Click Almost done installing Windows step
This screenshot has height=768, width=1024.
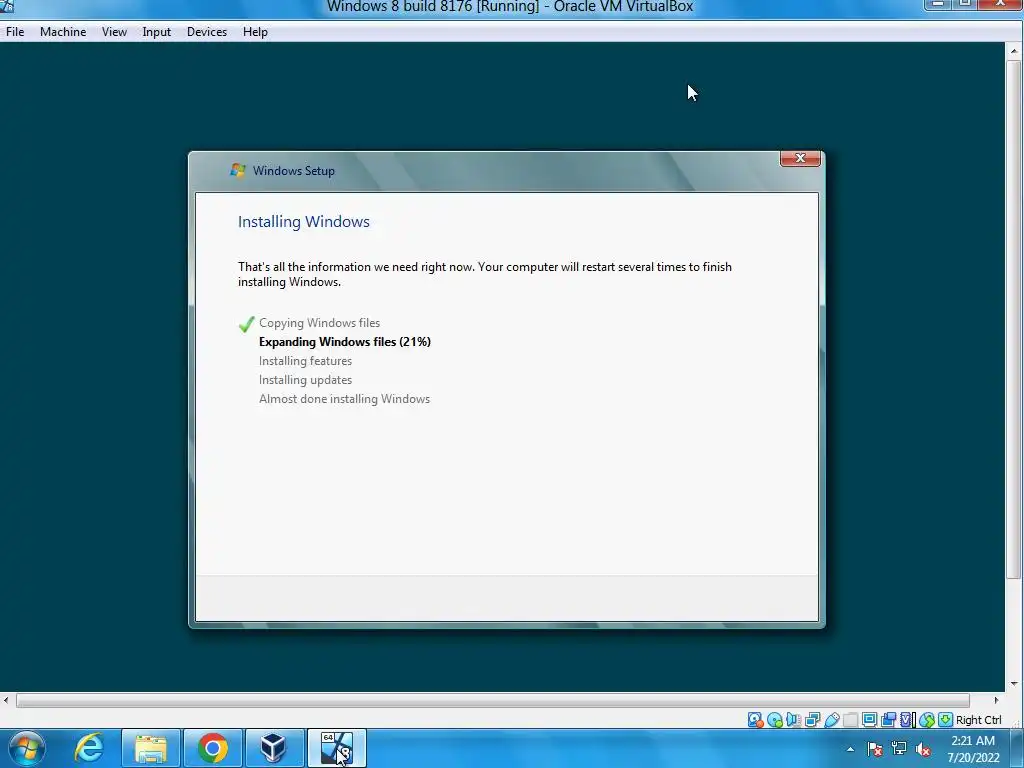tap(344, 398)
